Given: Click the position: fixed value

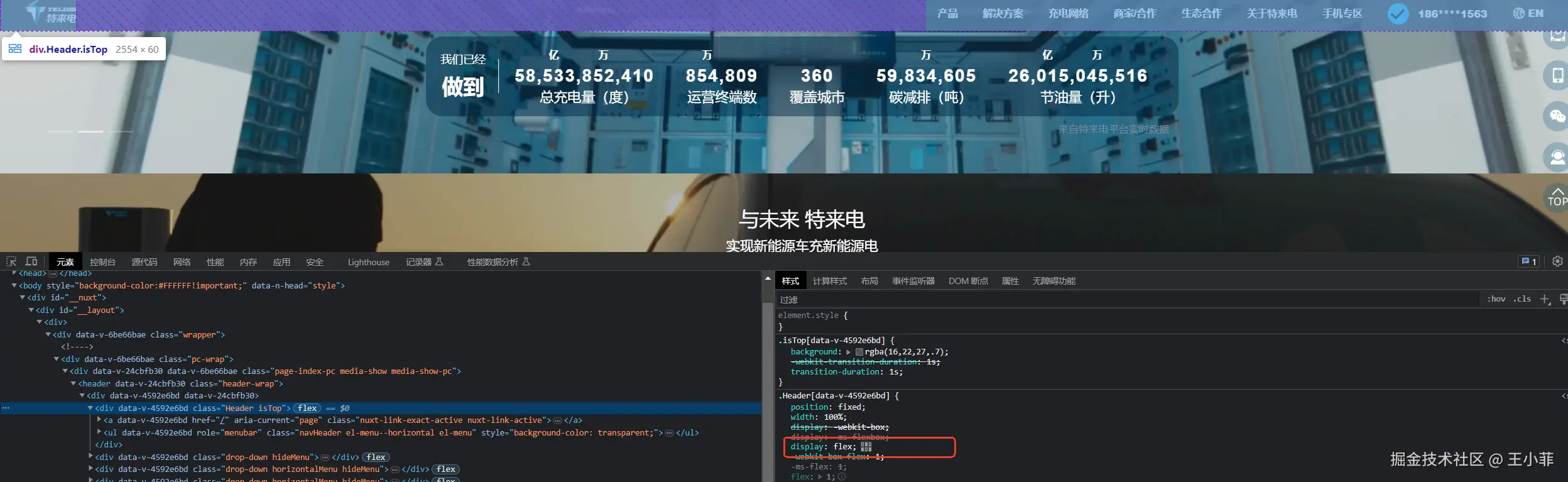Looking at the screenshot, I should [x=851, y=407].
